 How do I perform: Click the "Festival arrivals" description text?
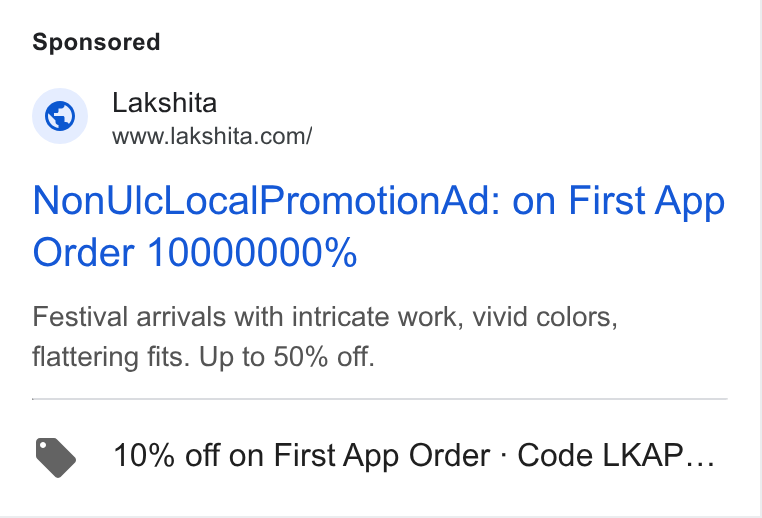click(129, 317)
